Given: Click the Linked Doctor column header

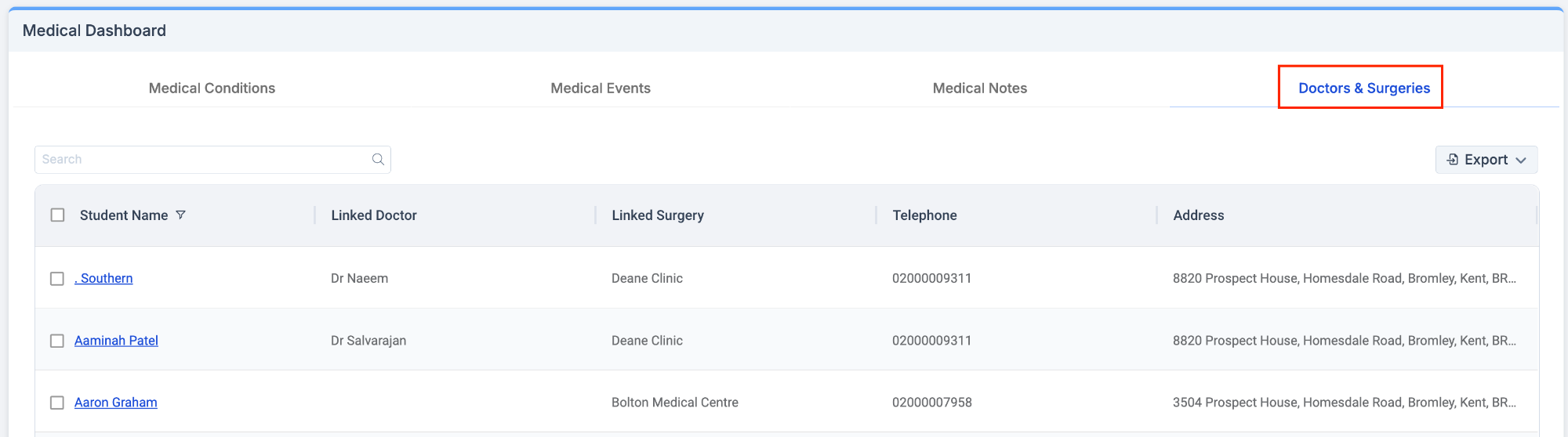Looking at the screenshot, I should (374, 215).
